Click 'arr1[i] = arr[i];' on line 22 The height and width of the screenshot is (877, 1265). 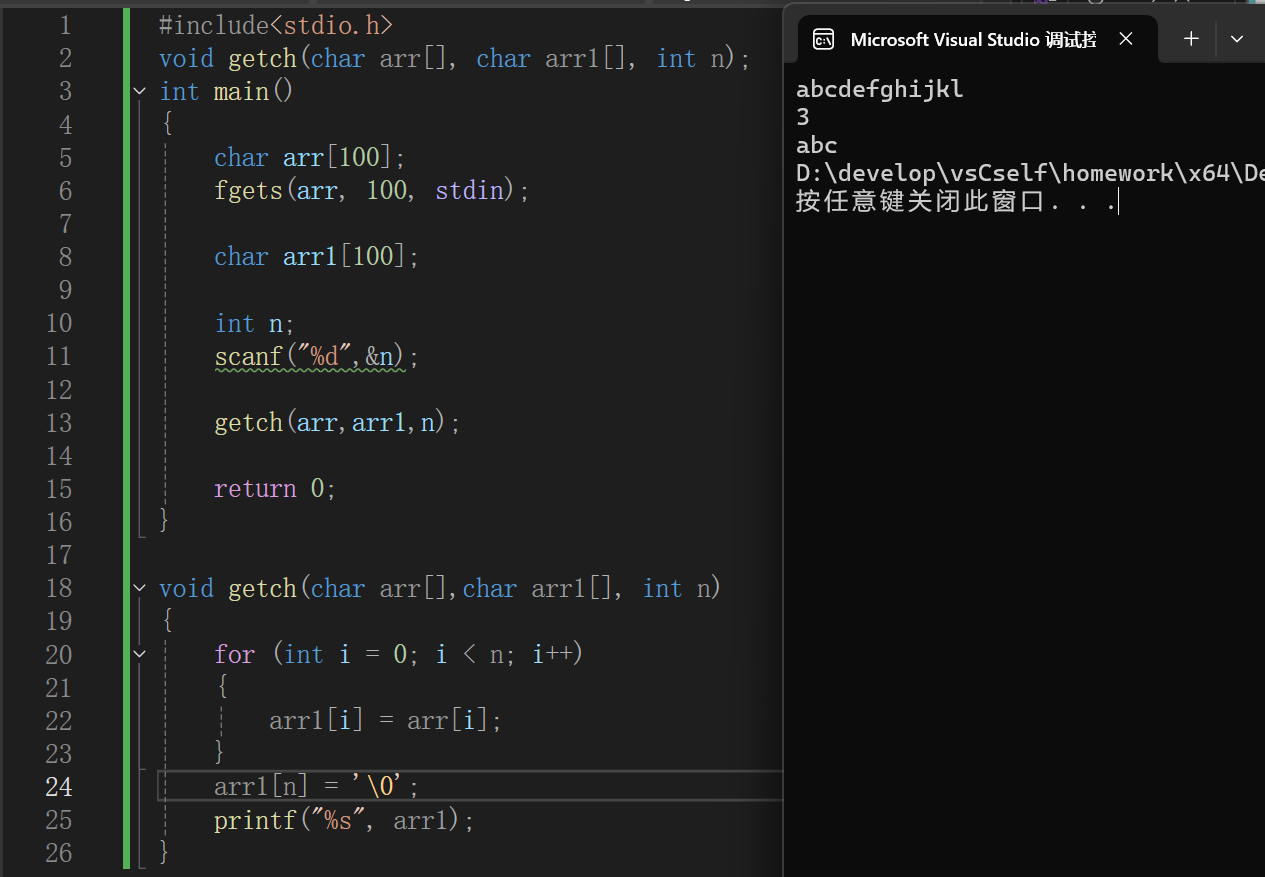click(385, 720)
